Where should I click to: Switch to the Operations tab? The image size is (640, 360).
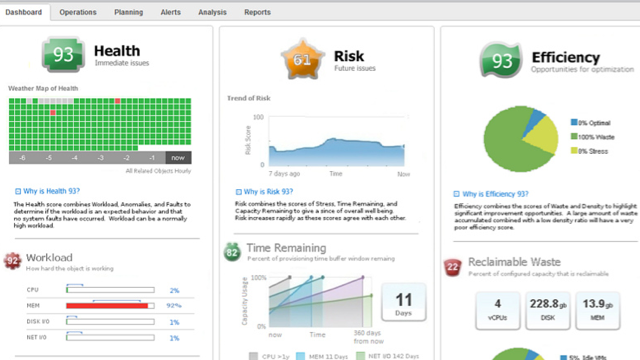click(x=78, y=12)
